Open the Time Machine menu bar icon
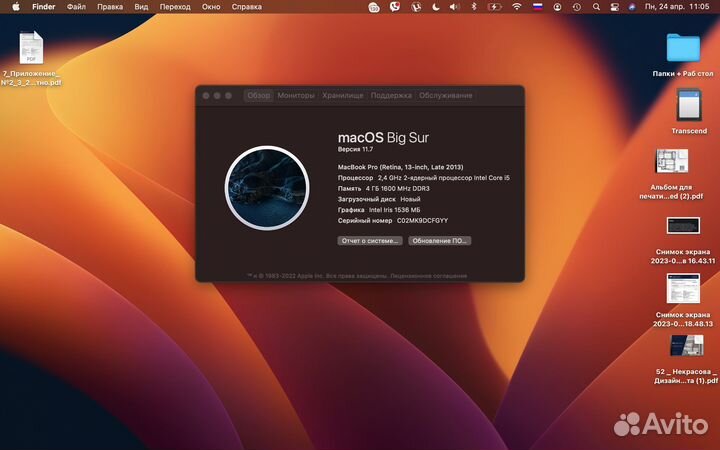Viewport: 720px width, 450px height. point(577,7)
